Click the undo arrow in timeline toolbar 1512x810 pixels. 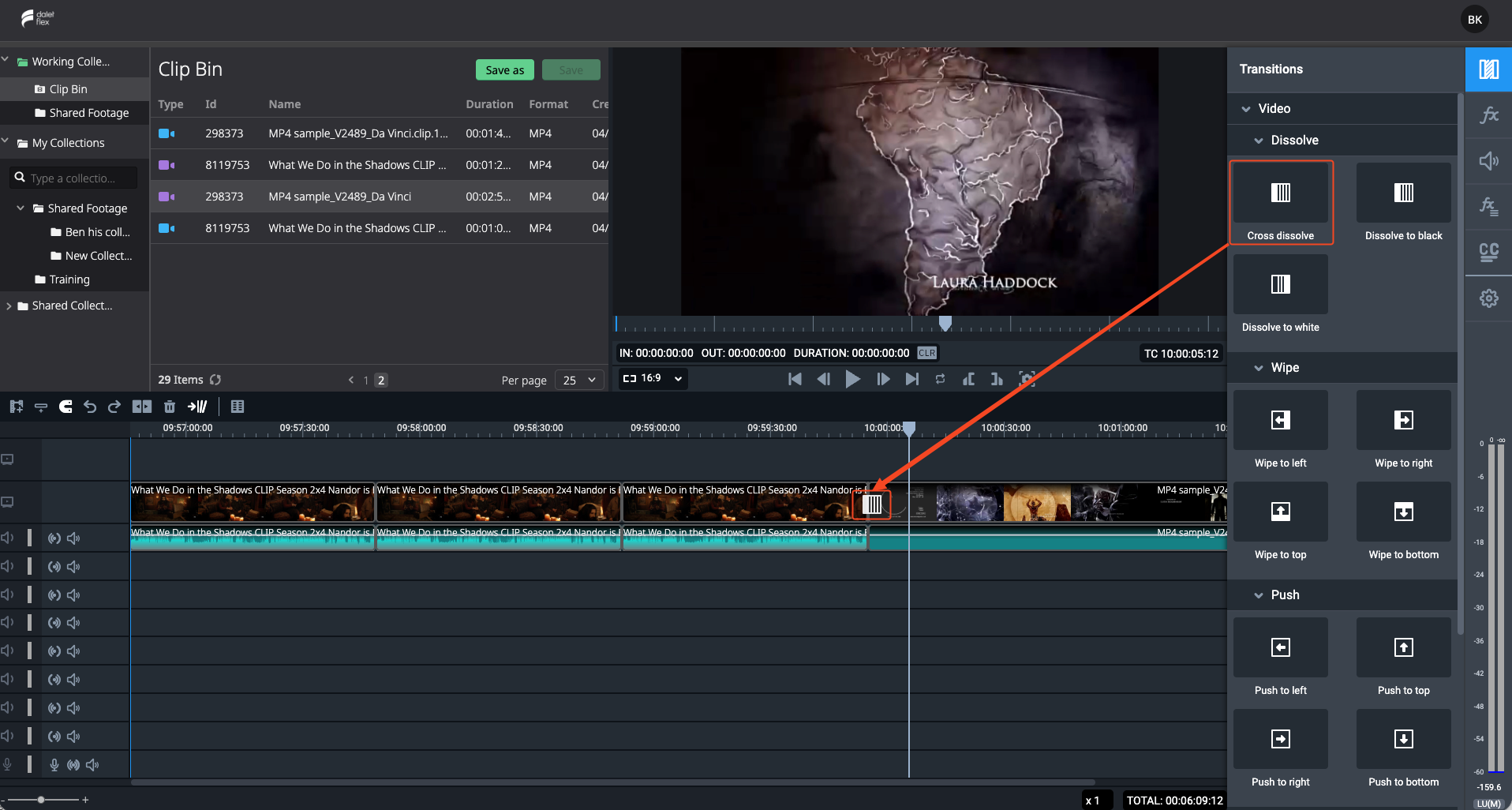90,407
